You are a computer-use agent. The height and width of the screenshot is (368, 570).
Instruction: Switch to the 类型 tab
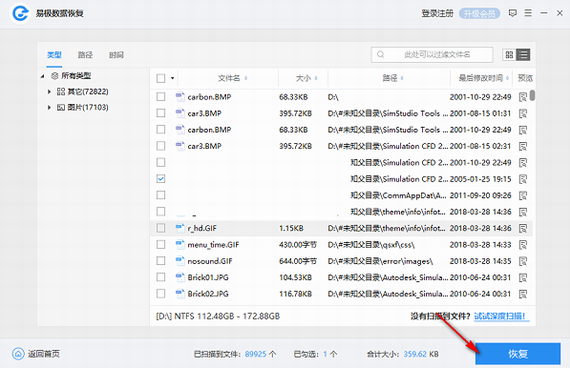pos(54,55)
